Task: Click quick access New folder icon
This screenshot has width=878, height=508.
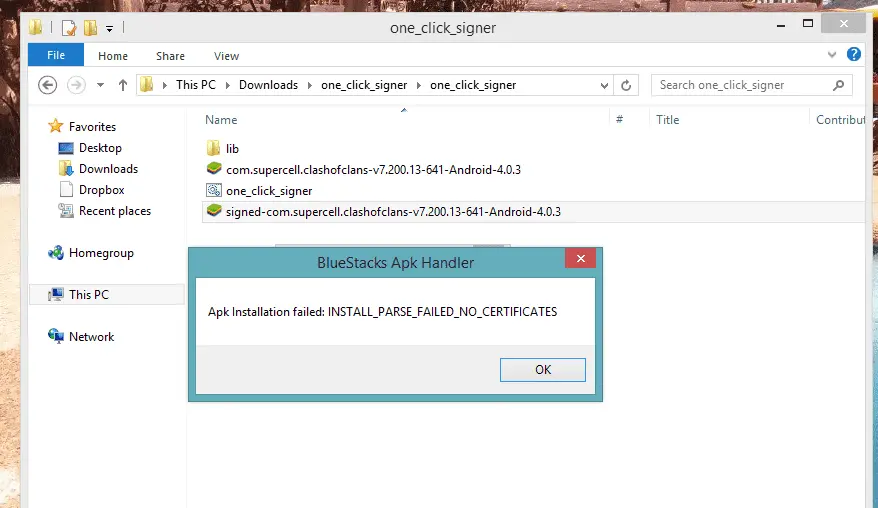Action: pyautogui.click(x=90, y=27)
